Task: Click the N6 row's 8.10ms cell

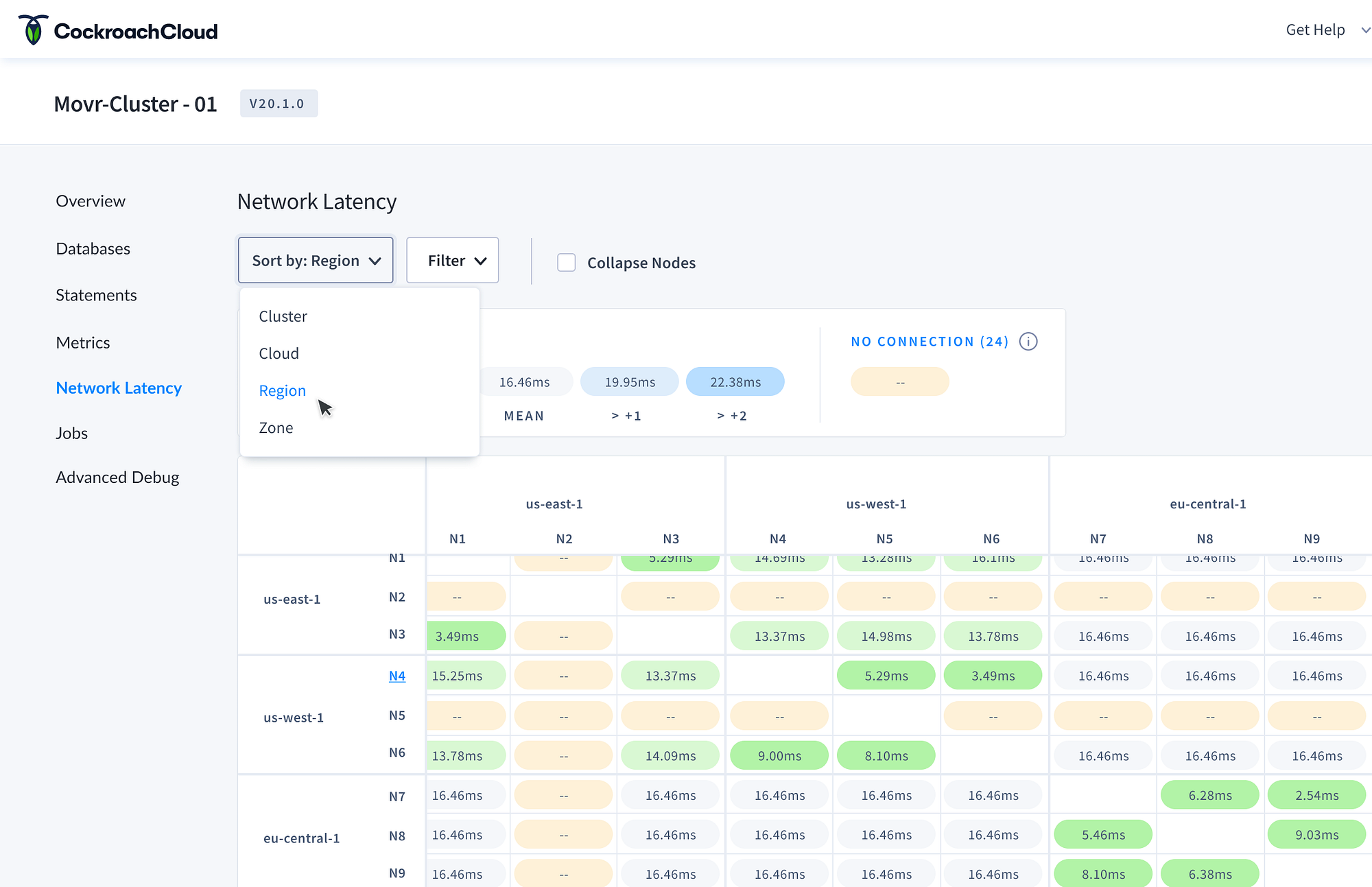Action: (x=886, y=755)
